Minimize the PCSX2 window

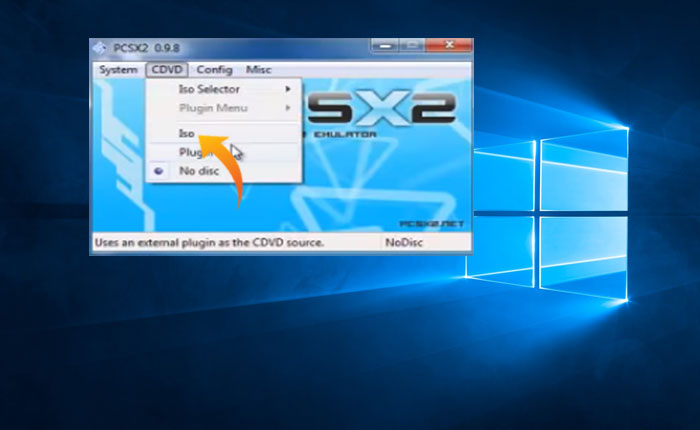(385, 46)
